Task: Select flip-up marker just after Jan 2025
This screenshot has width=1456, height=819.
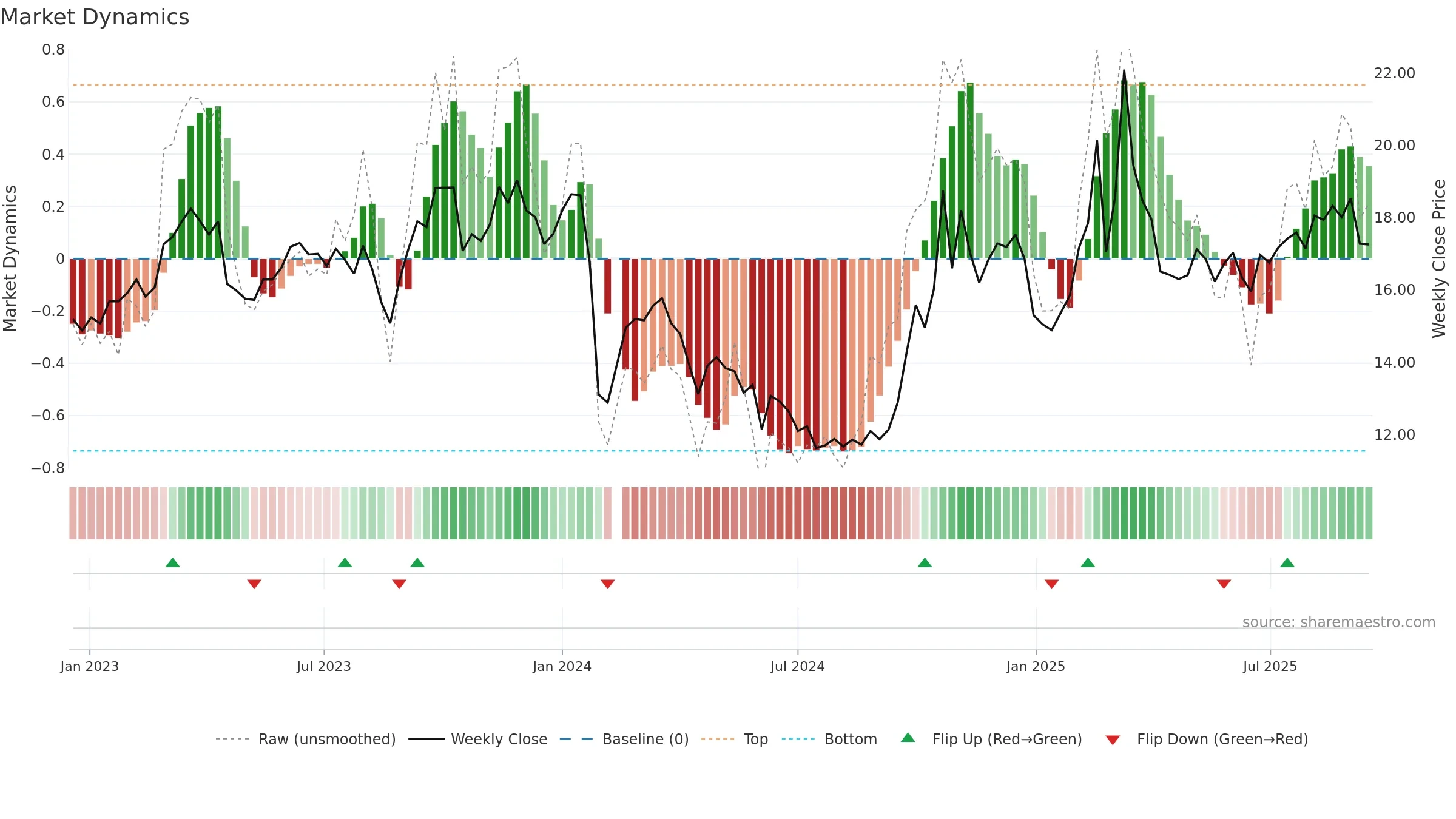Action: pos(1088,562)
